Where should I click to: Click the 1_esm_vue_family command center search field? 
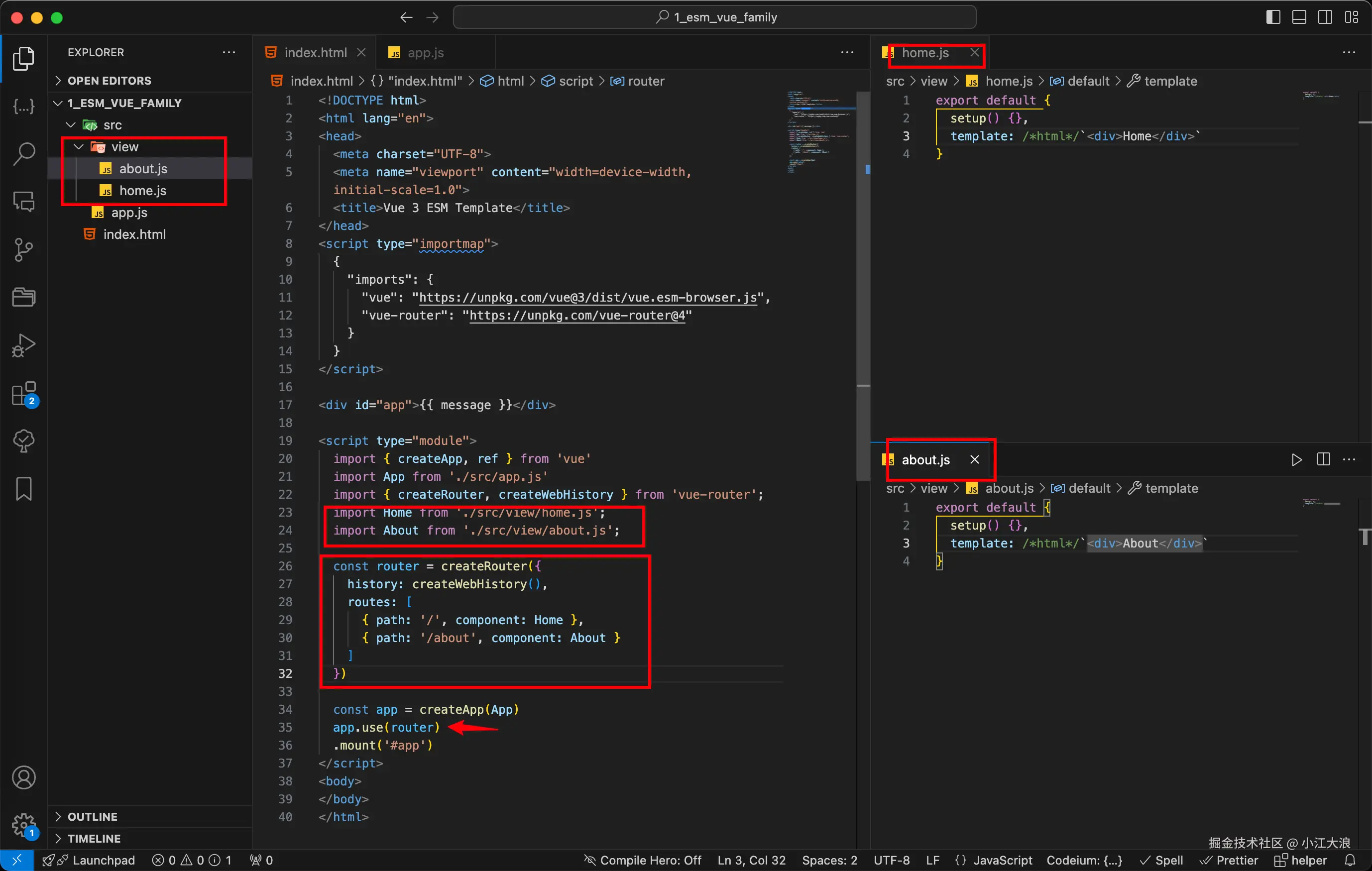(714, 17)
